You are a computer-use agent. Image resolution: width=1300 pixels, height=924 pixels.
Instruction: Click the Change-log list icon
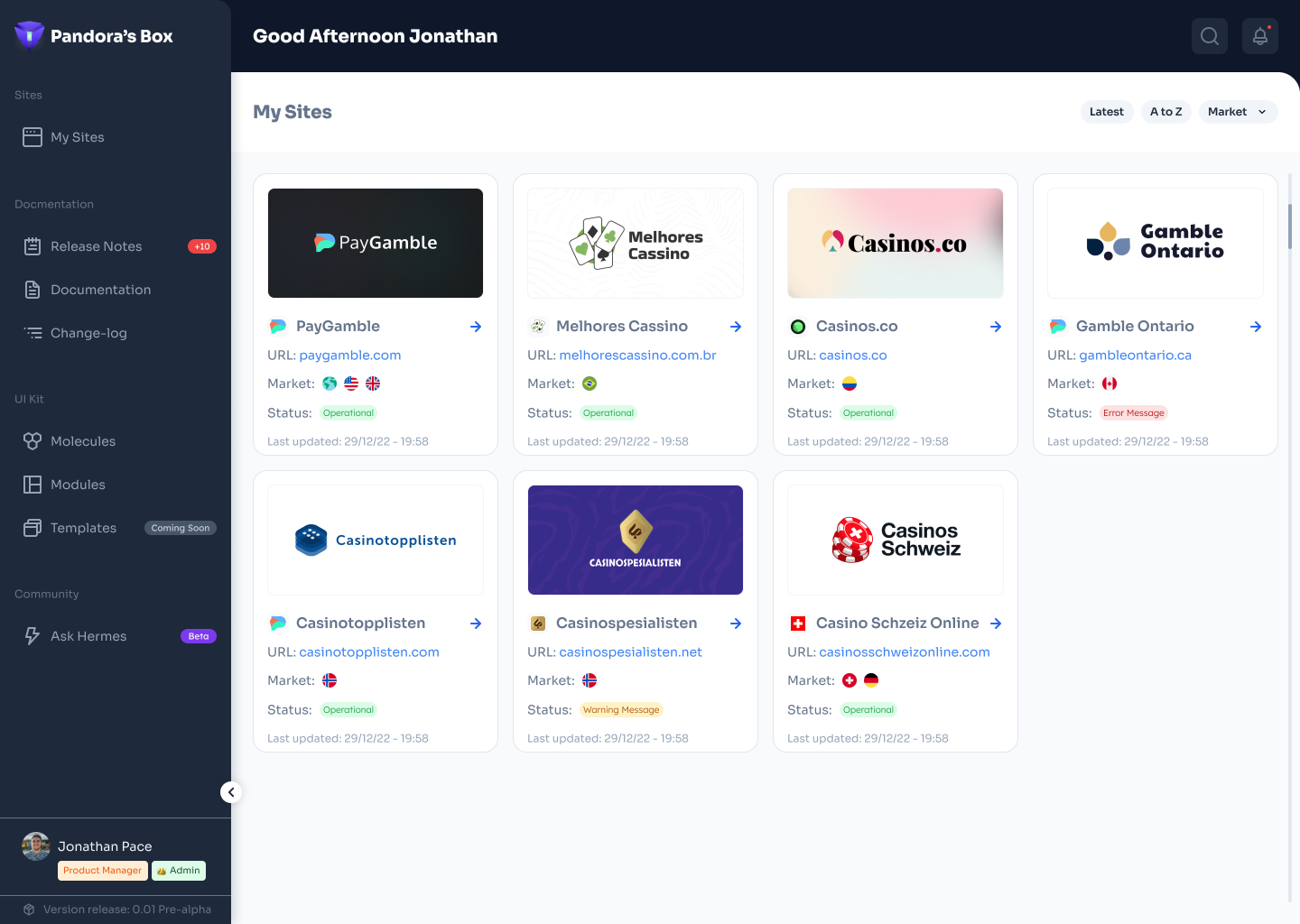(32, 333)
